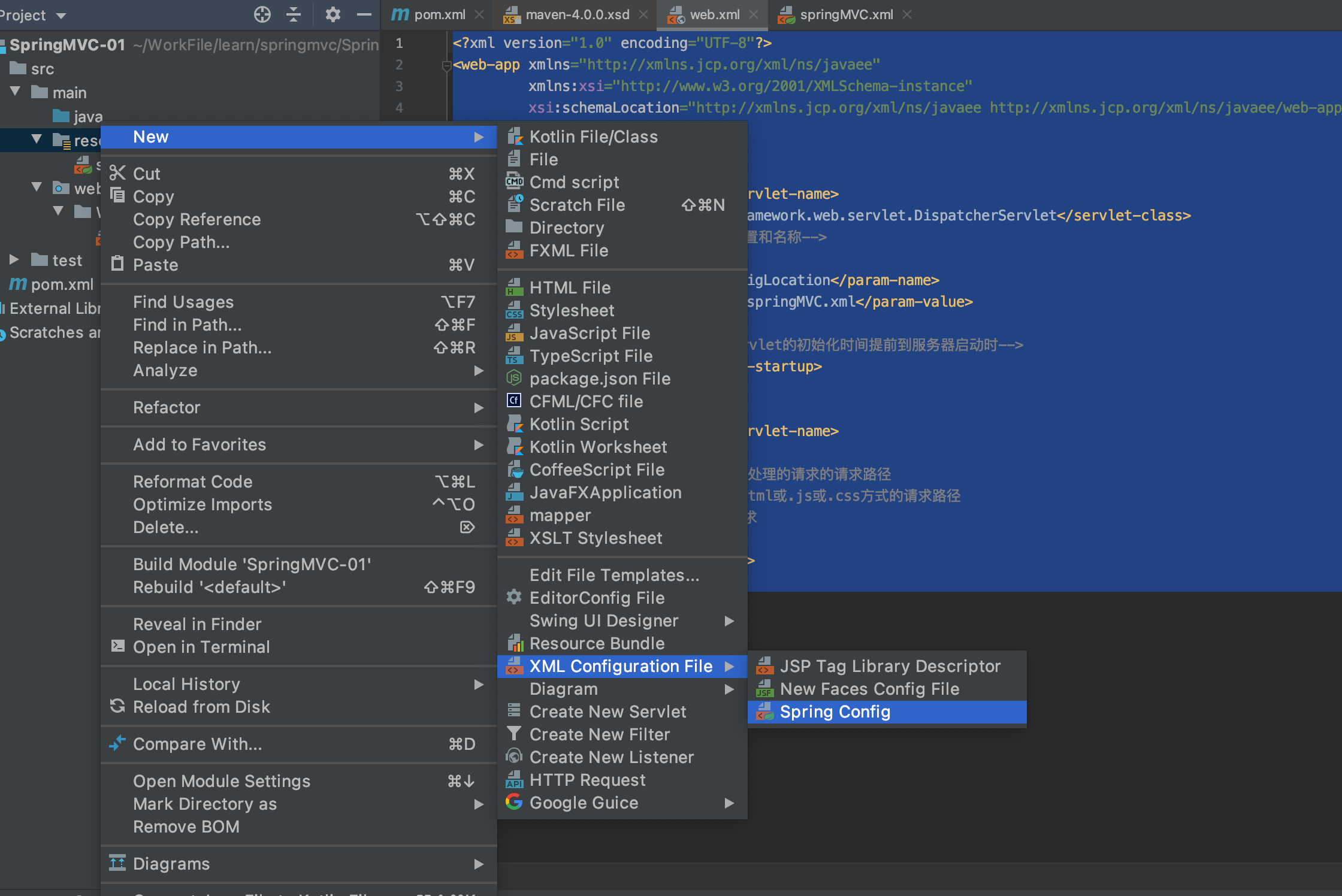
Task: Choose Open in Terminal
Action: click(201, 647)
